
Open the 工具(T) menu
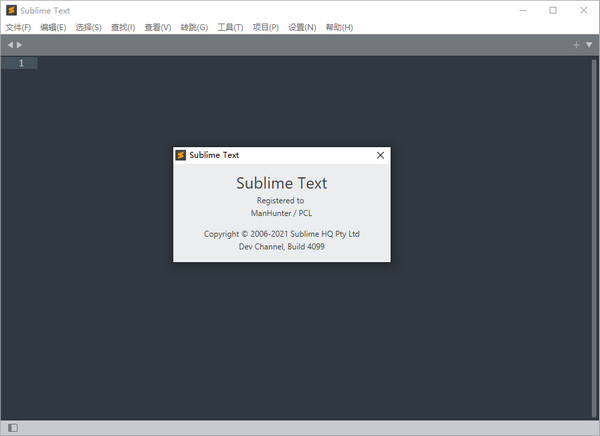tap(230, 27)
